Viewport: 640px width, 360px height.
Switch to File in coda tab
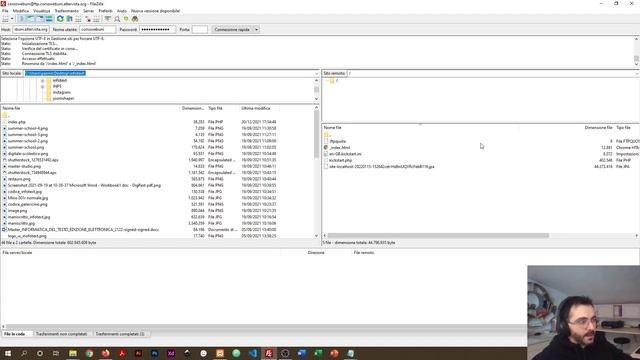[x=15, y=334]
